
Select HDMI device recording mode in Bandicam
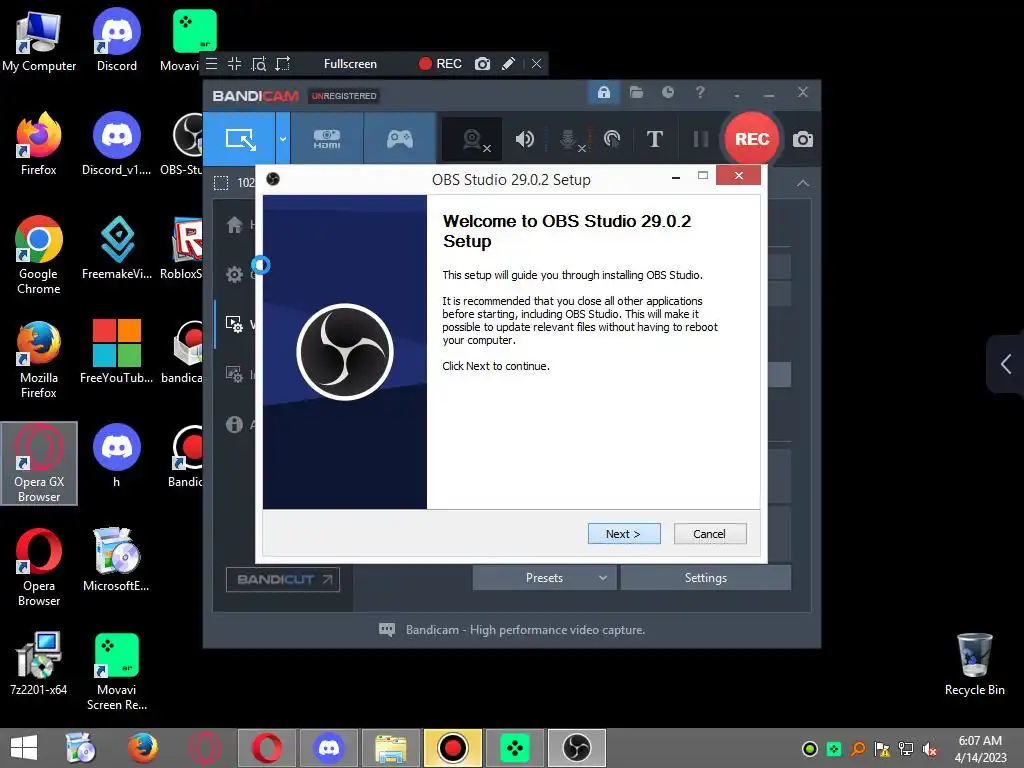[327, 139]
